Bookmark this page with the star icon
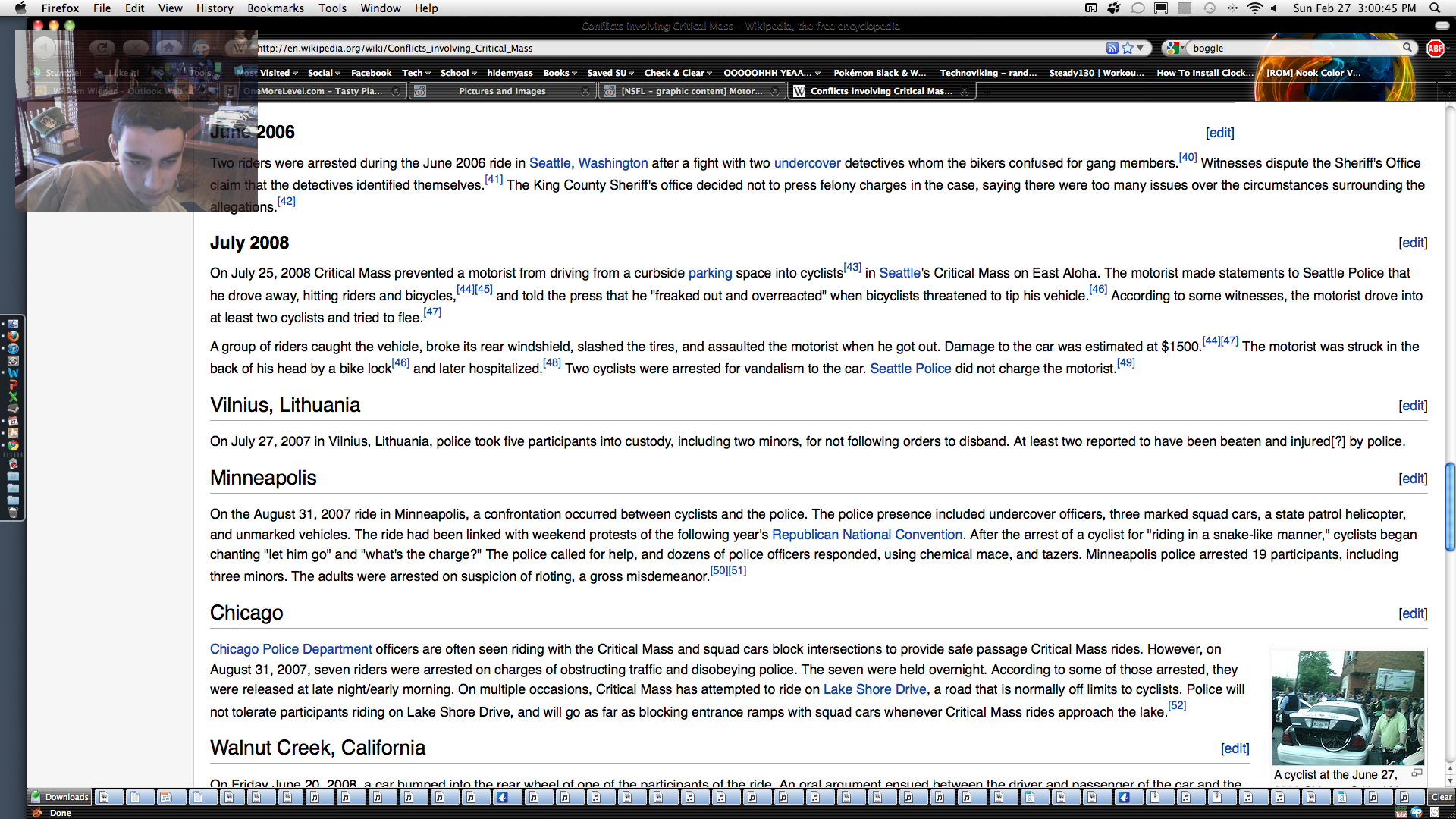 pyautogui.click(x=1128, y=48)
